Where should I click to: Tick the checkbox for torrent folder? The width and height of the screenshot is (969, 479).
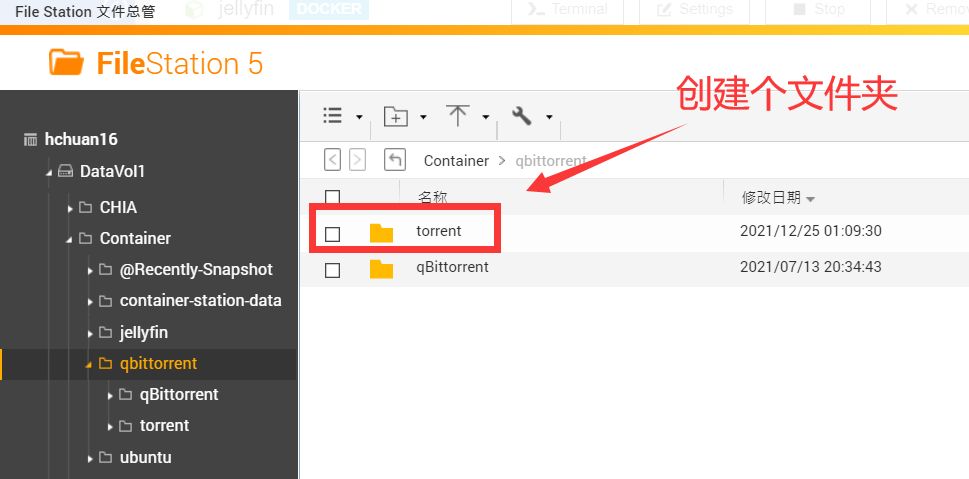332,234
